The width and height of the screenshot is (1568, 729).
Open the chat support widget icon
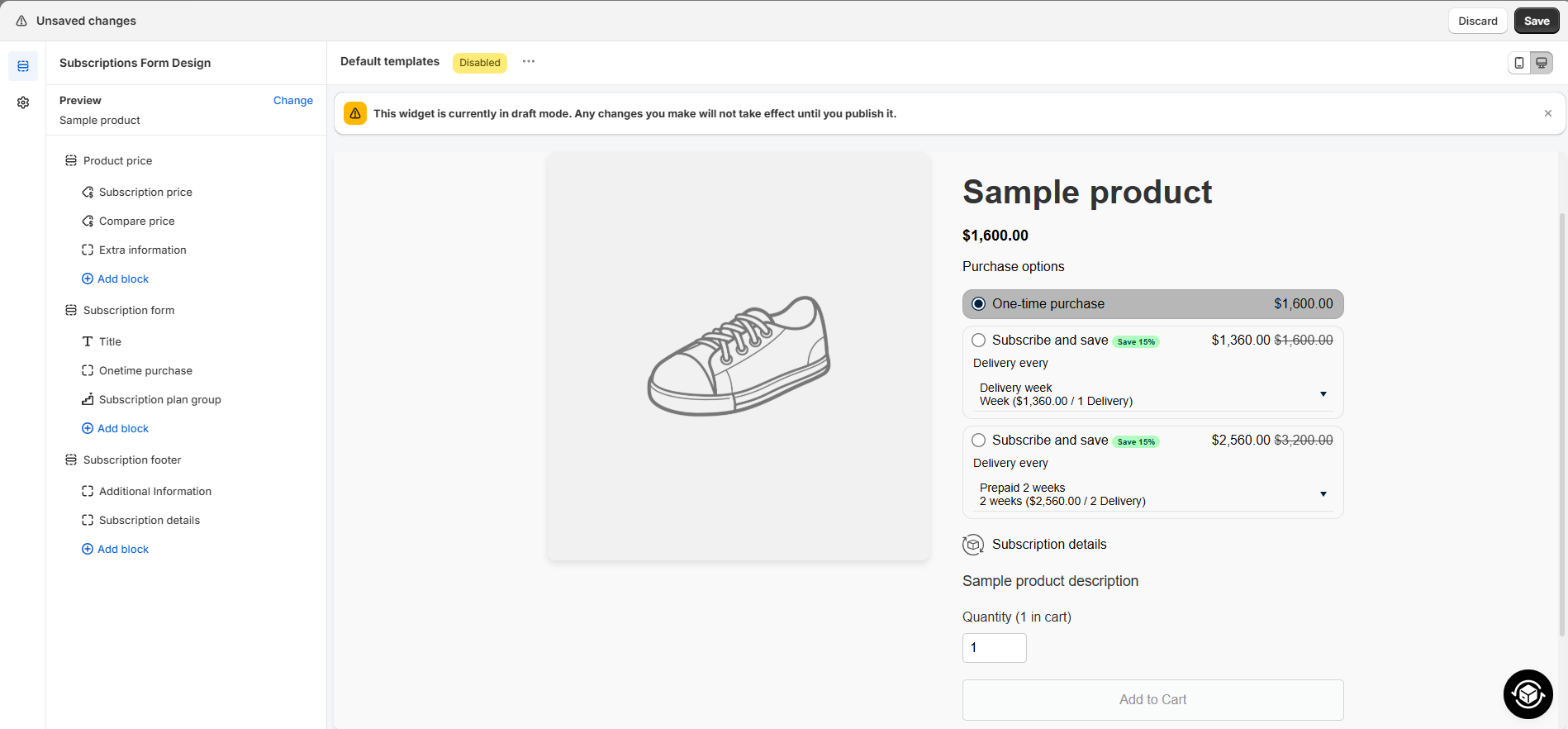point(1528,694)
